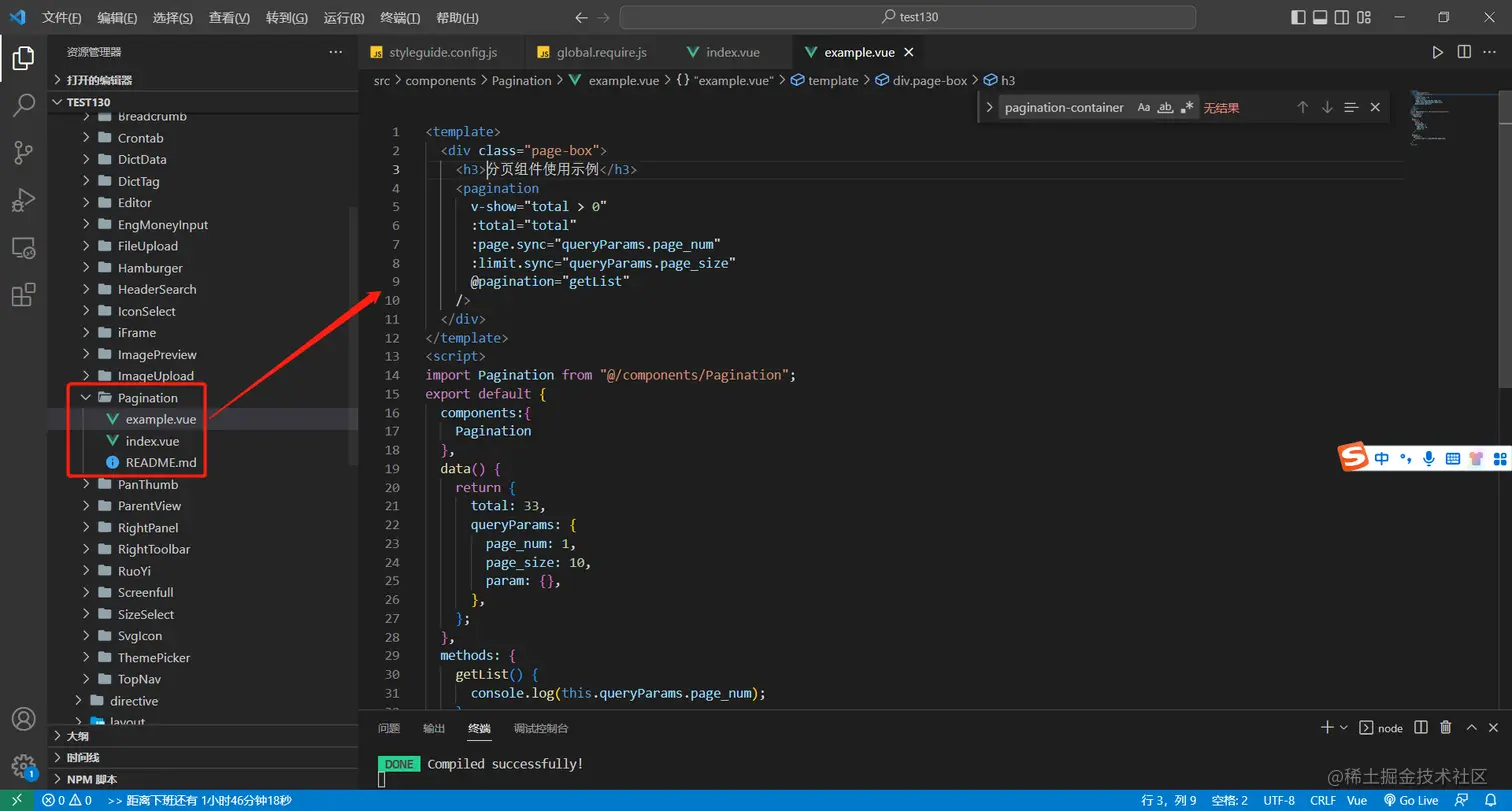Close the example.vue tab

pos(908,52)
